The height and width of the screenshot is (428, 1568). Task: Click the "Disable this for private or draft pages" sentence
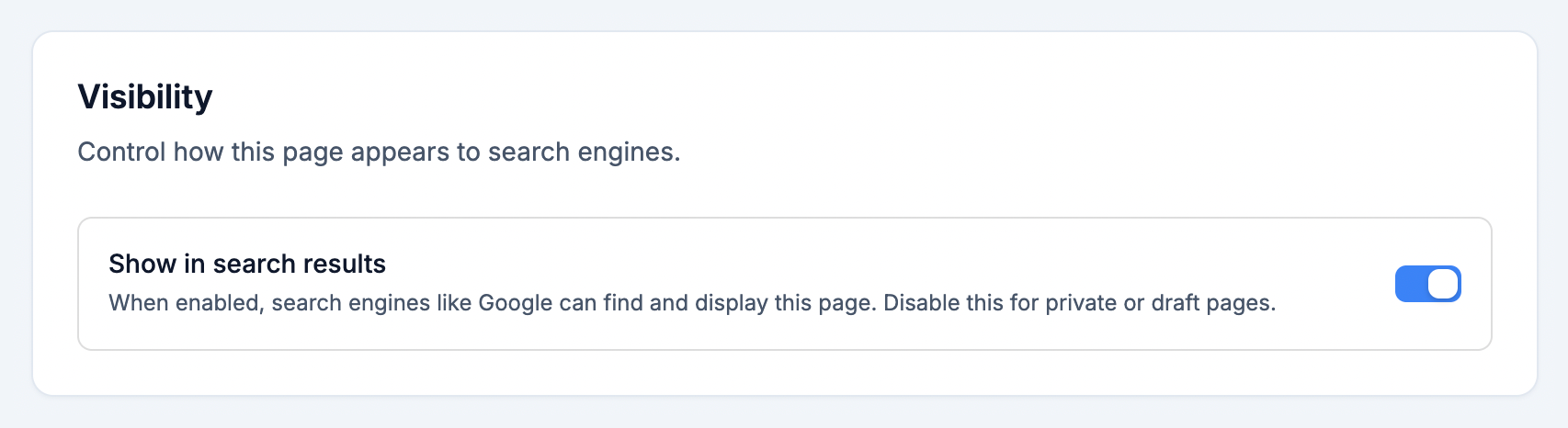(x=1079, y=303)
